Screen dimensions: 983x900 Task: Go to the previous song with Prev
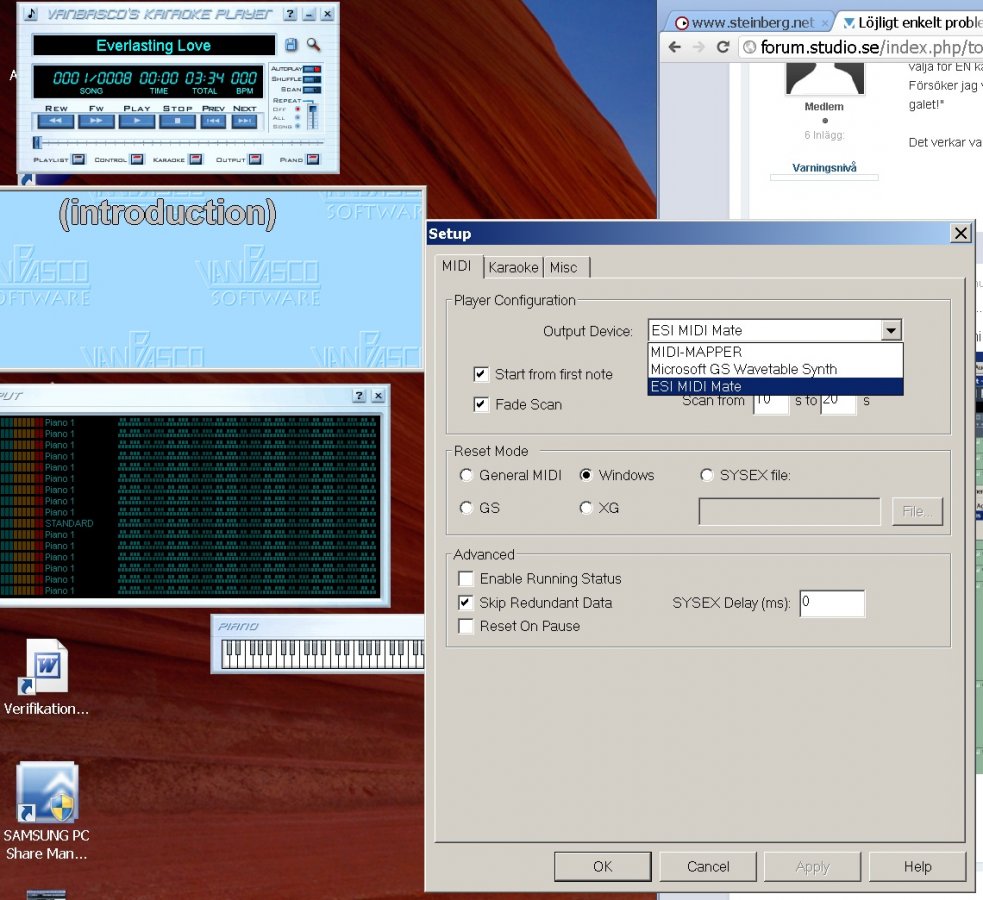pyautogui.click(x=213, y=121)
